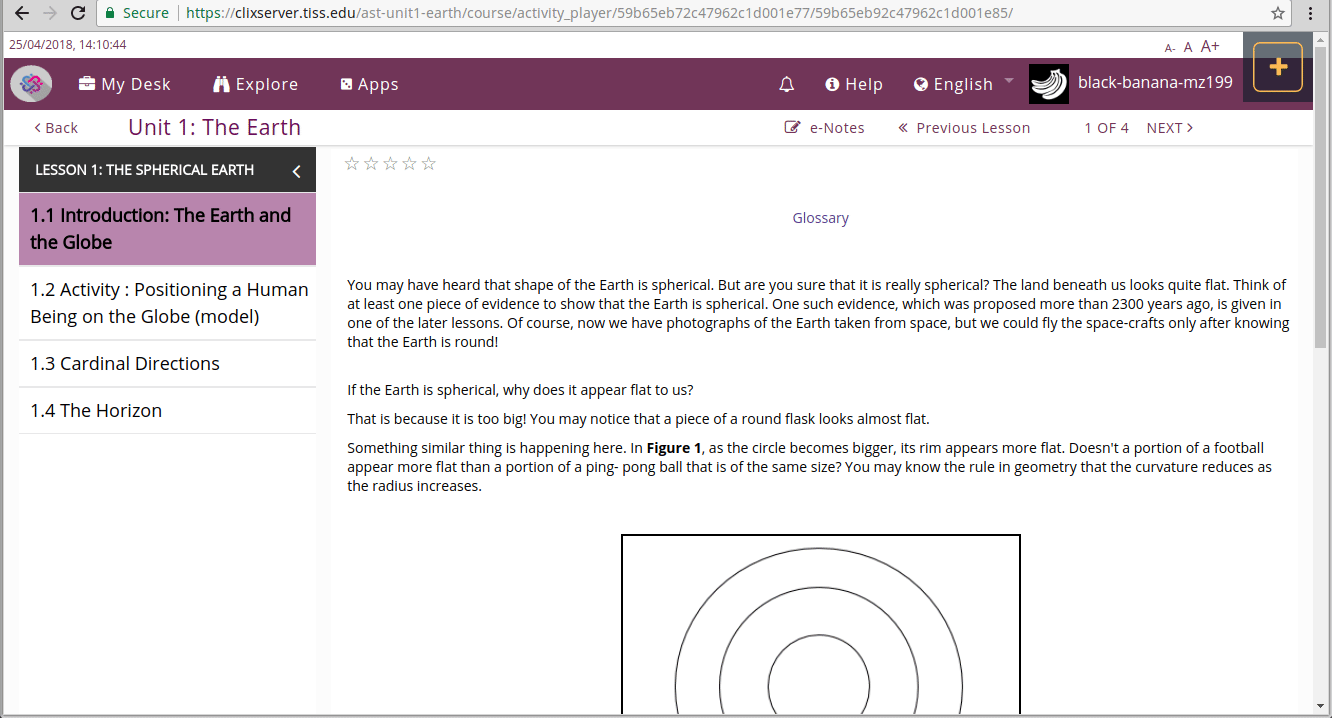Open the Glossary link
The width and height of the screenshot is (1332, 718).
click(820, 218)
